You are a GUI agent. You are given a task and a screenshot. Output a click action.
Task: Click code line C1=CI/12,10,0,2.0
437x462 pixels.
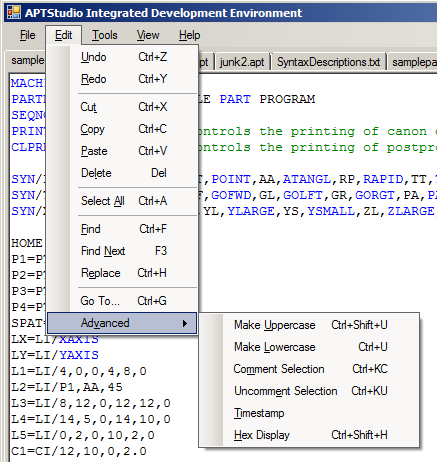click(x=79, y=451)
